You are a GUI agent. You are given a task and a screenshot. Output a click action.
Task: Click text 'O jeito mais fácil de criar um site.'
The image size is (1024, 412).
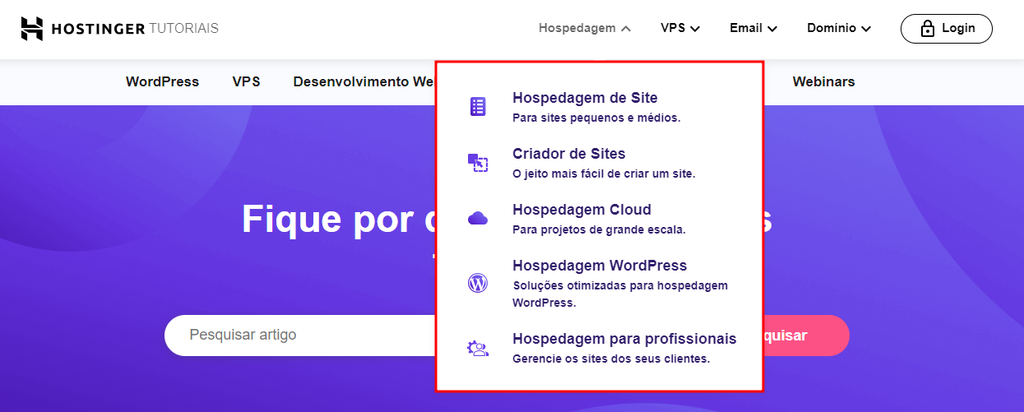point(604,175)
